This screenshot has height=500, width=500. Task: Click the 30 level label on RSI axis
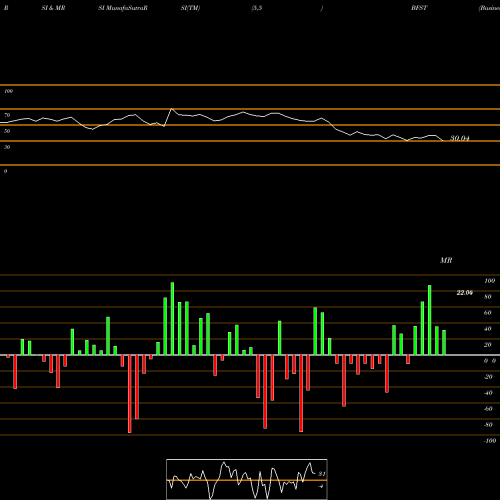(7, 147)
